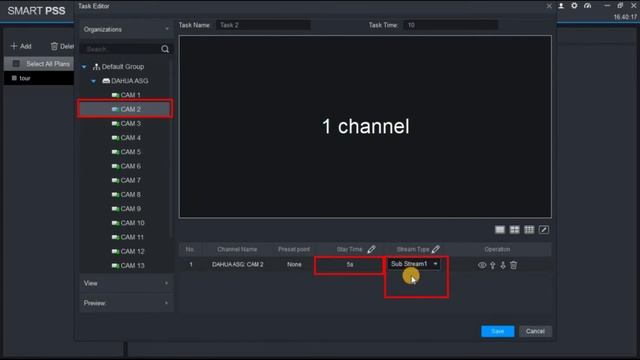Viewport: 640px width, 360px height.
Task: Click the Preset point None cell
Action: coord(294,264)
